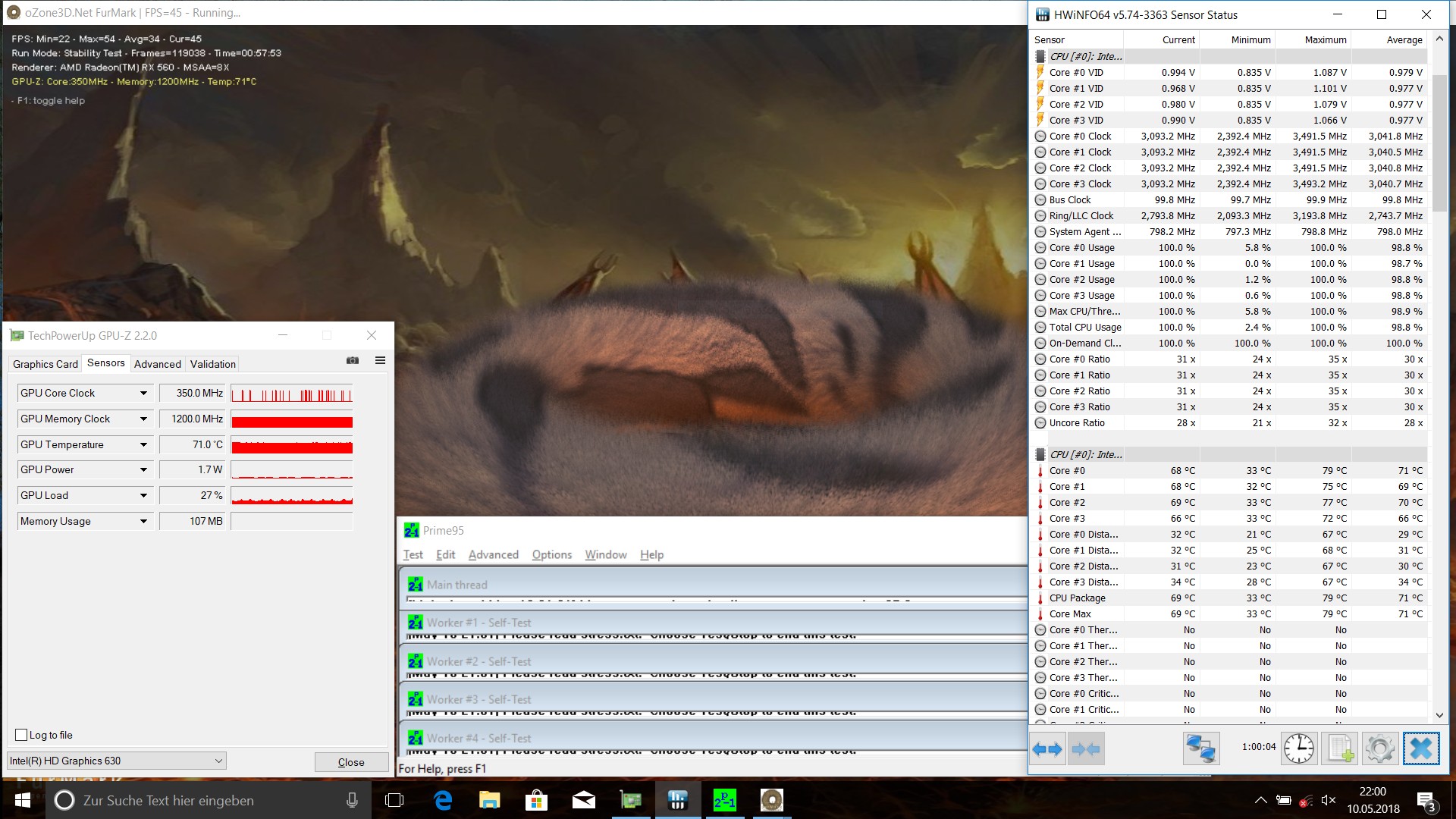Switch to Advanced tab in GPU-Z
The height and width of the screenshot is (819, 1456).
[x=158, y=364]
